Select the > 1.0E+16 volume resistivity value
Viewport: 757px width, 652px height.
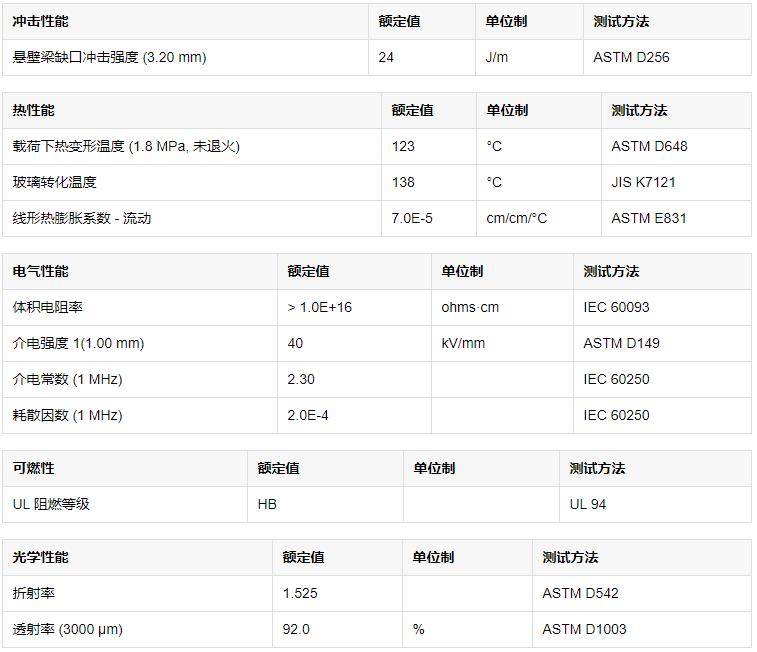[319, 307]
